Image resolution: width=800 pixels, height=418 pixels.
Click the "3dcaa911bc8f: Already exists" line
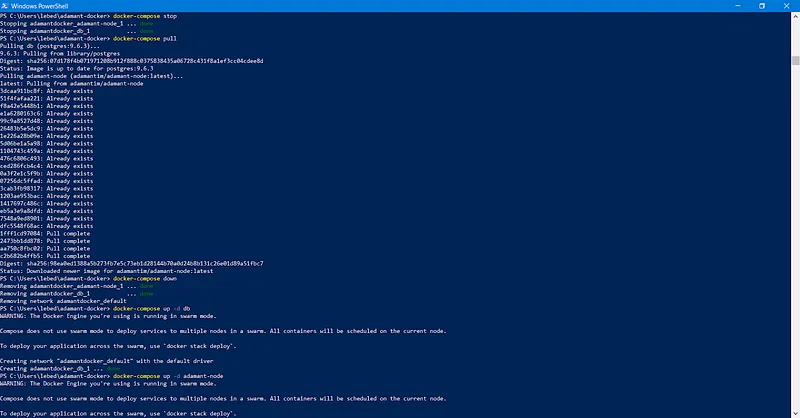(x=46, y=91)
